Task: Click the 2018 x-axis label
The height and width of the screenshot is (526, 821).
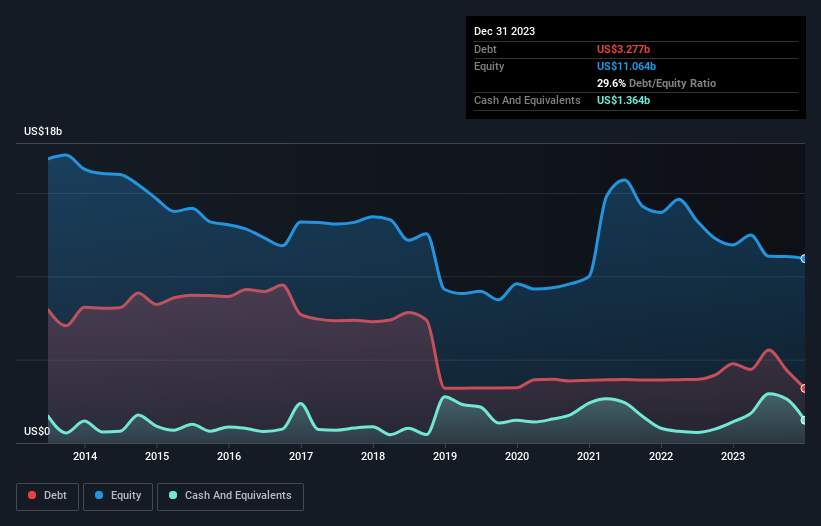Action: pos(373,456)
